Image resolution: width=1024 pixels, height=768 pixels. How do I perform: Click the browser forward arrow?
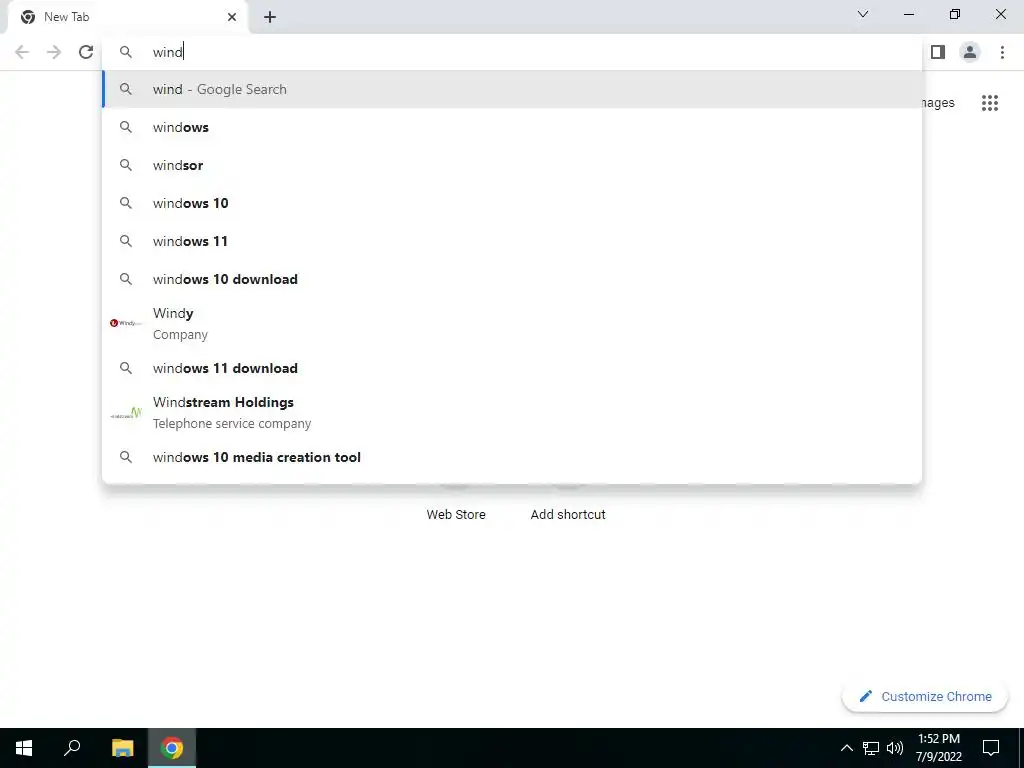54,52
